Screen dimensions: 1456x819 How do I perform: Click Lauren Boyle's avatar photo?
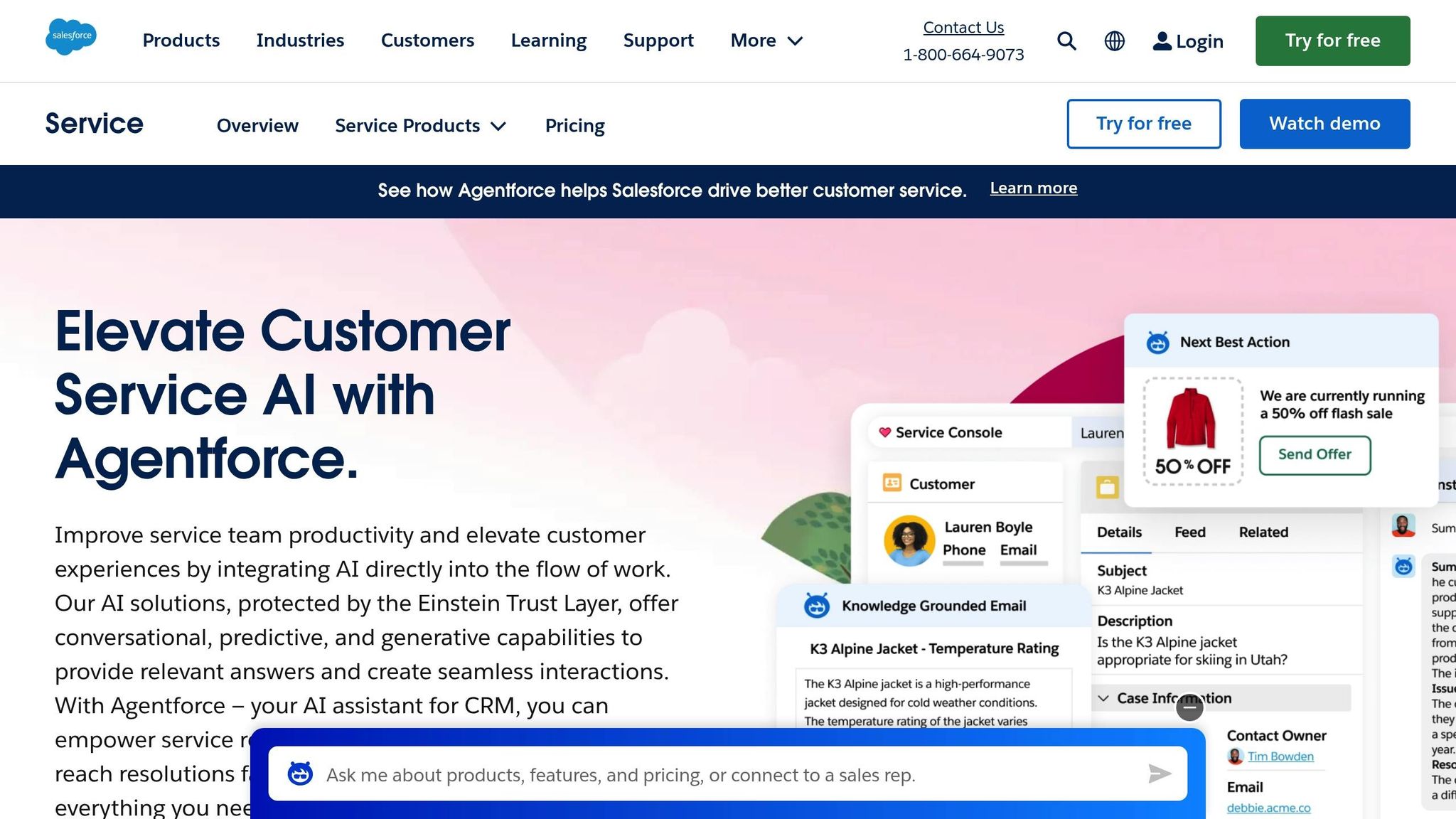[909, 540]
